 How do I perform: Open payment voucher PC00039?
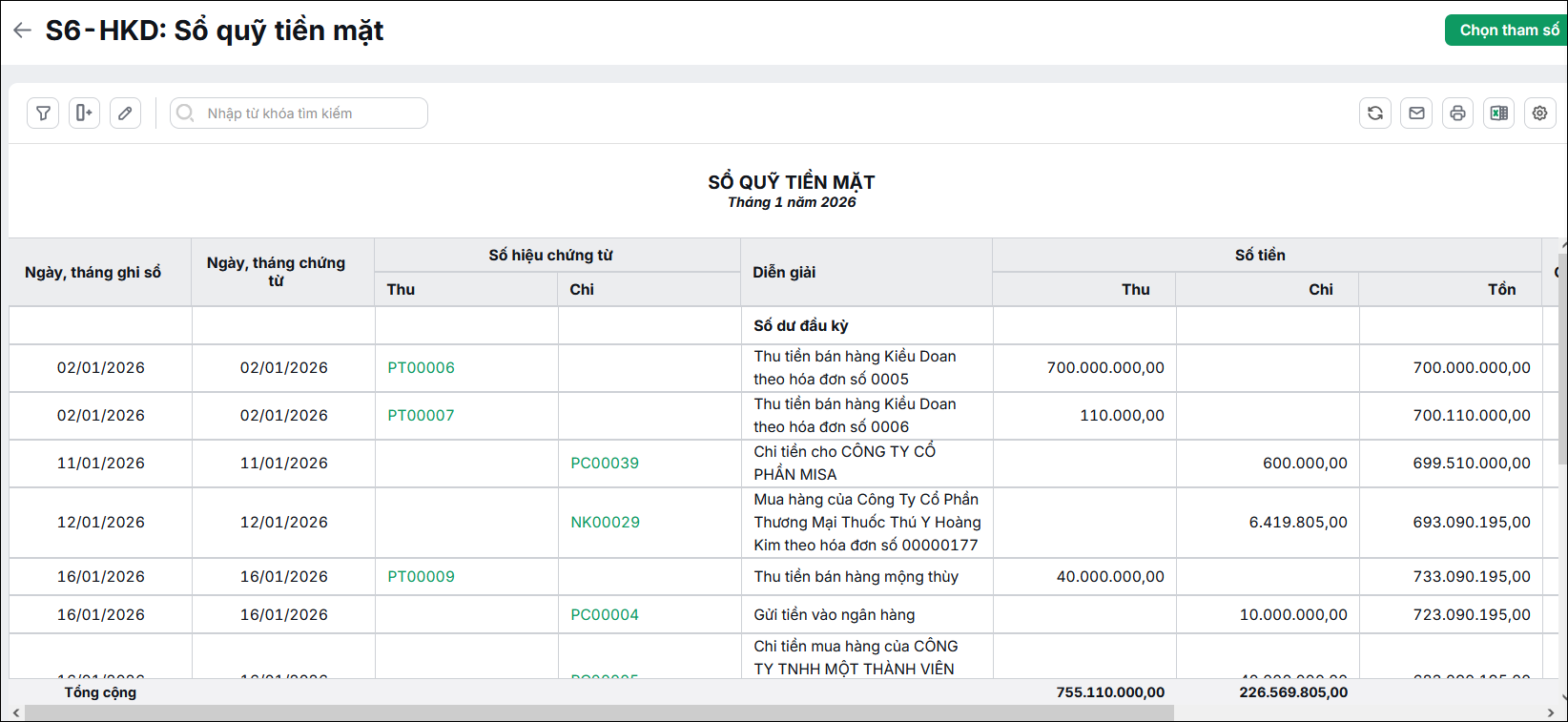[x=605, y=463]
